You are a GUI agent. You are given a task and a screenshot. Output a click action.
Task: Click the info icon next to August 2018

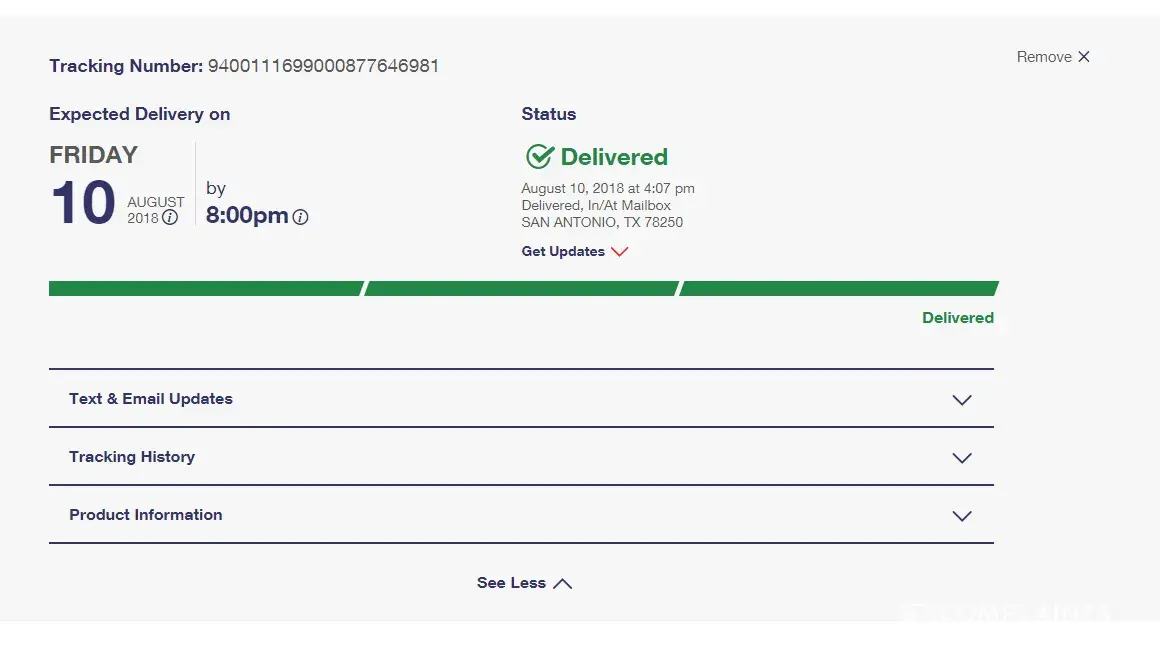click(170, 218)
